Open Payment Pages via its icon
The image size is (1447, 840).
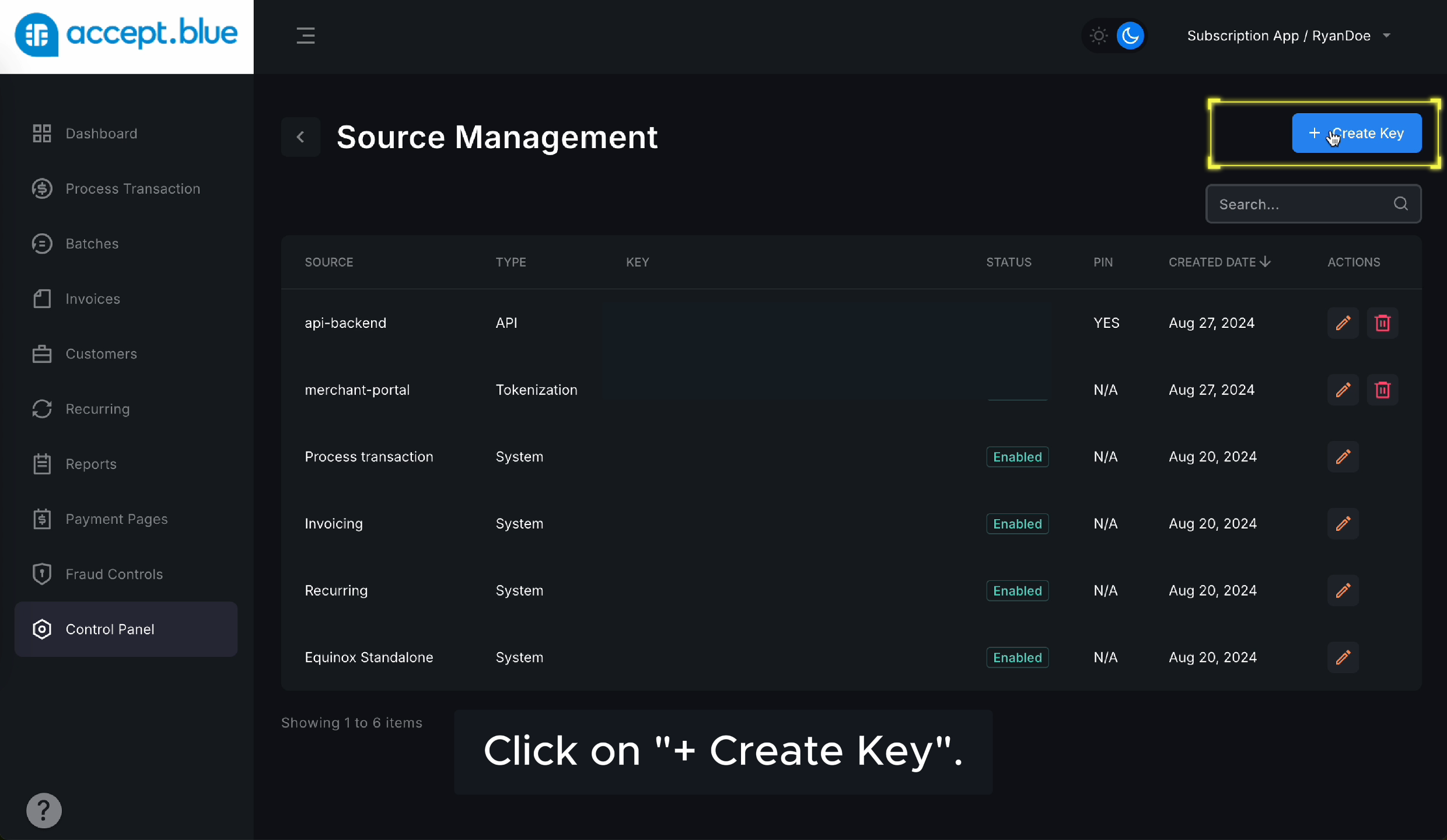pyautogui.click(x=41, y=519)
